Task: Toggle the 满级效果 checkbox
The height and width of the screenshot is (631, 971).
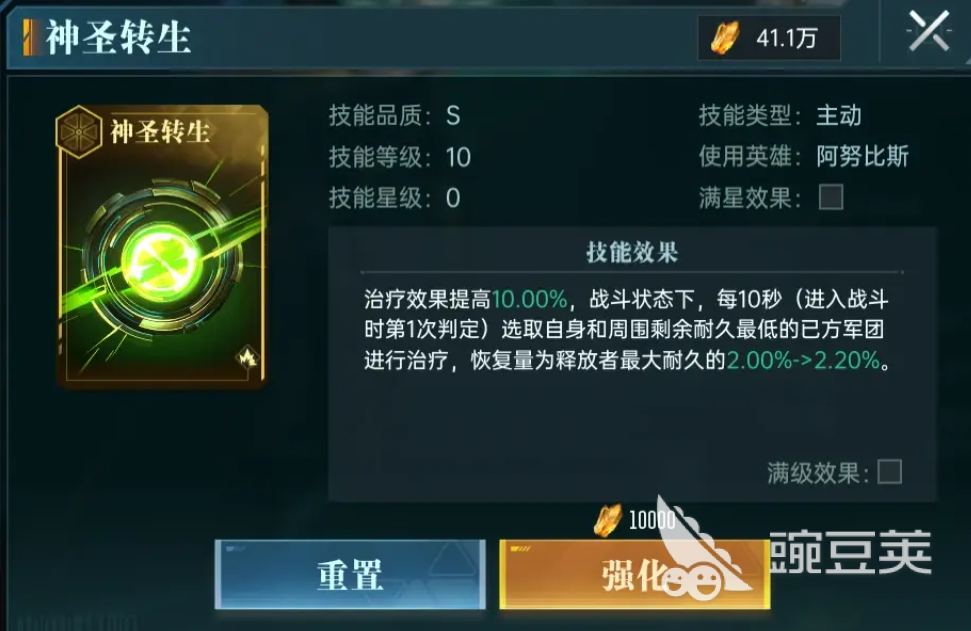Action: (x=889, y=472)
